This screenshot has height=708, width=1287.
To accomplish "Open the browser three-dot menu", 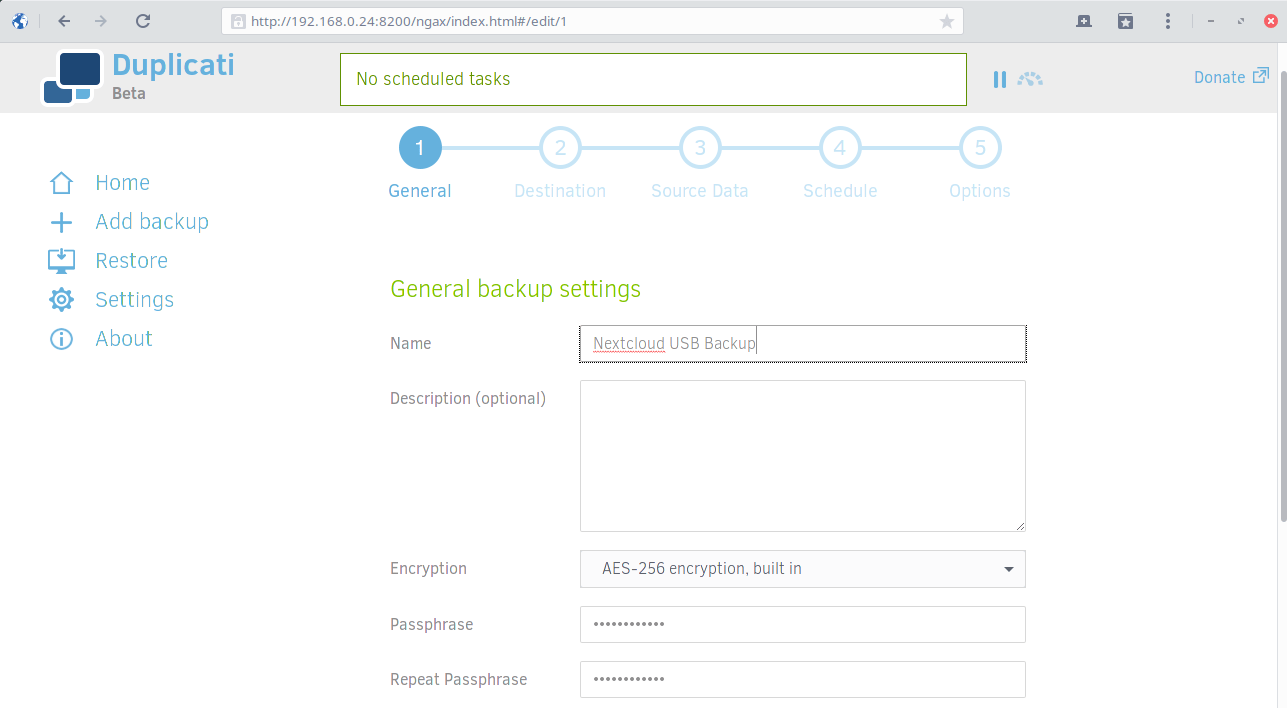I will 1168,21.
